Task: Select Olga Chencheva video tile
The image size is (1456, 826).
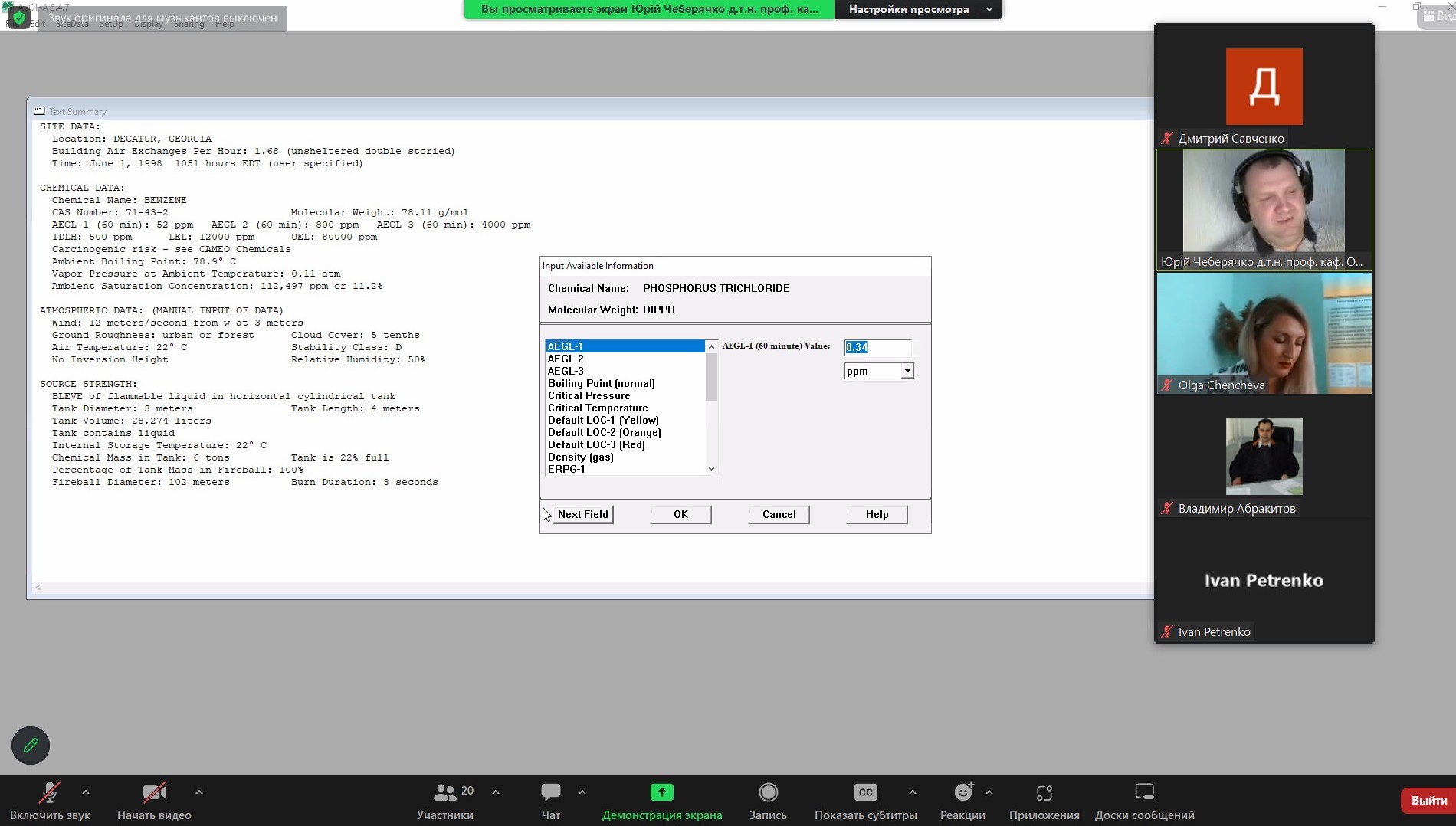Action: click(1264, 333)
